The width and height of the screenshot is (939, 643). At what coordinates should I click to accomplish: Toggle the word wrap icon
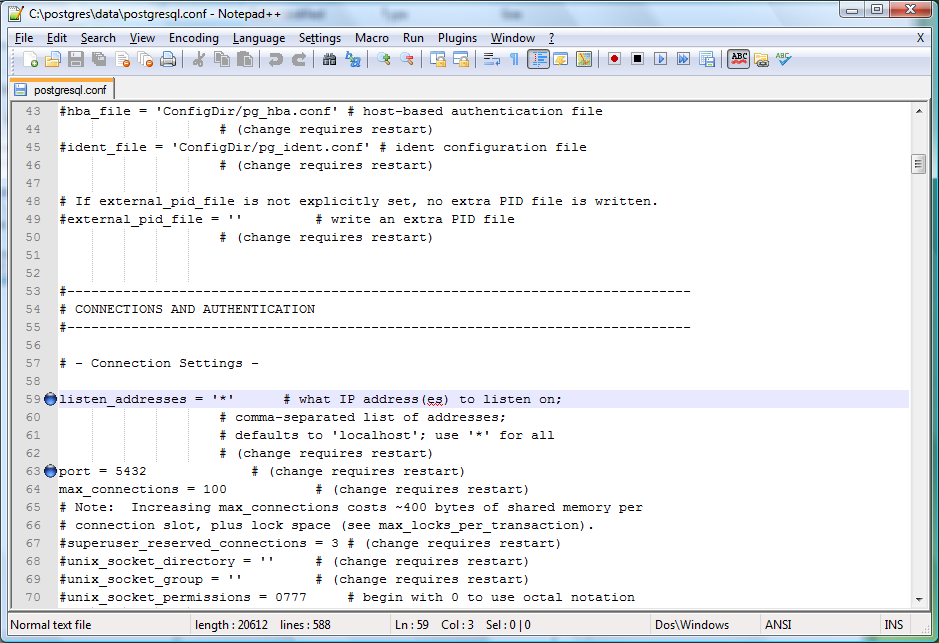point(492,59)
